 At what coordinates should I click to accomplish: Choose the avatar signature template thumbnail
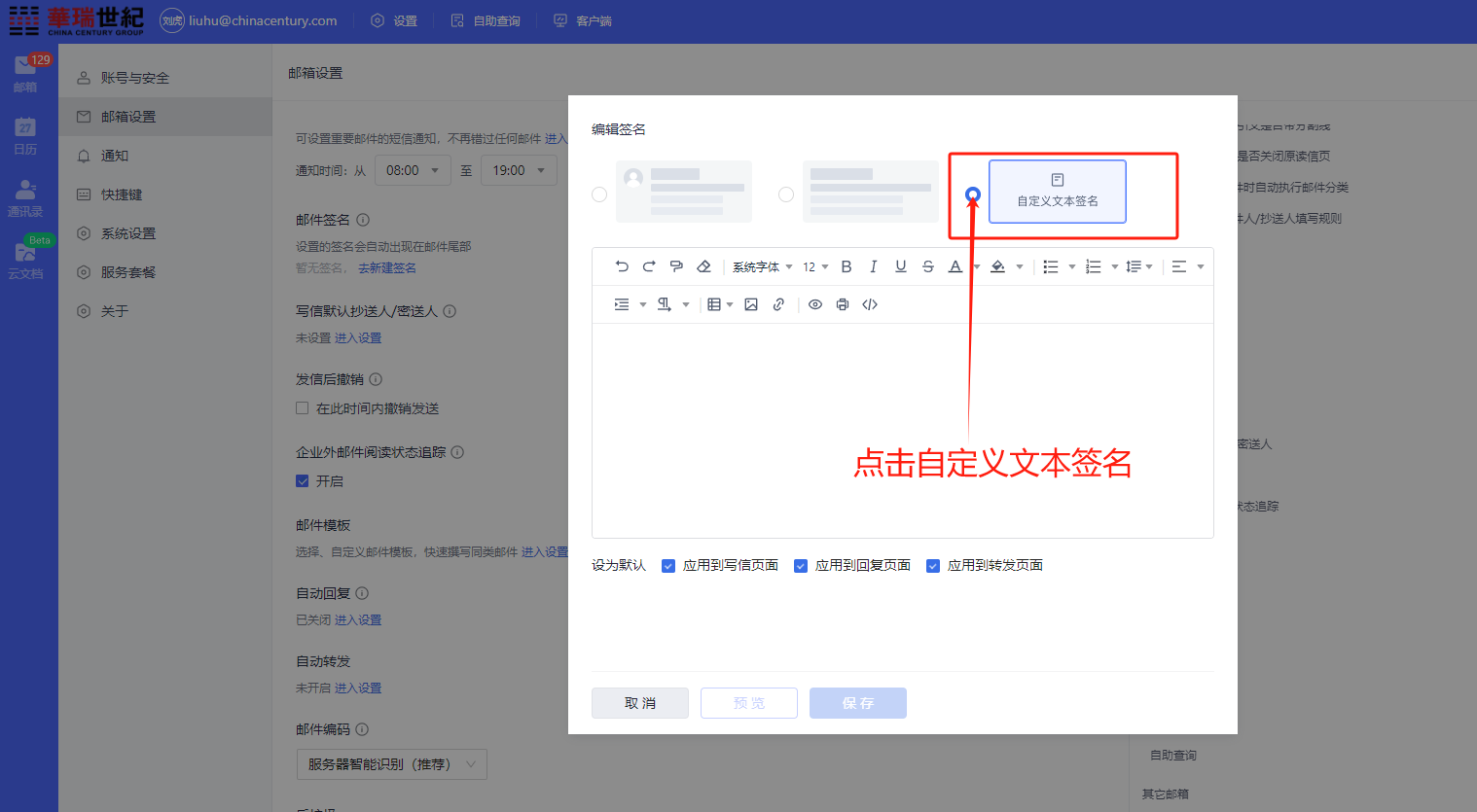pyautogui.click(x=684, y=192)
